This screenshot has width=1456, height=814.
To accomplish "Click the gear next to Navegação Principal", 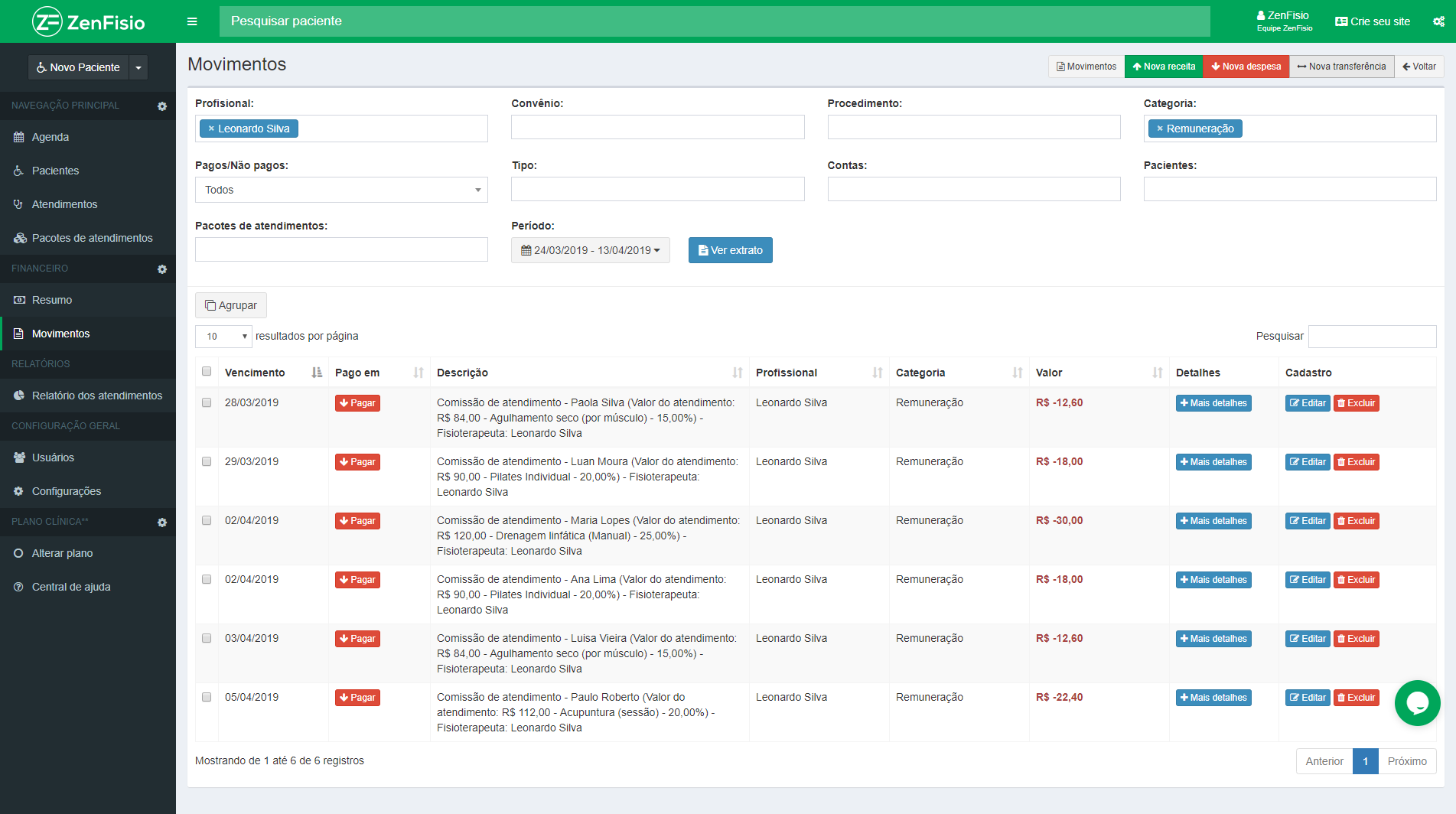I will [x=162, y=106].
